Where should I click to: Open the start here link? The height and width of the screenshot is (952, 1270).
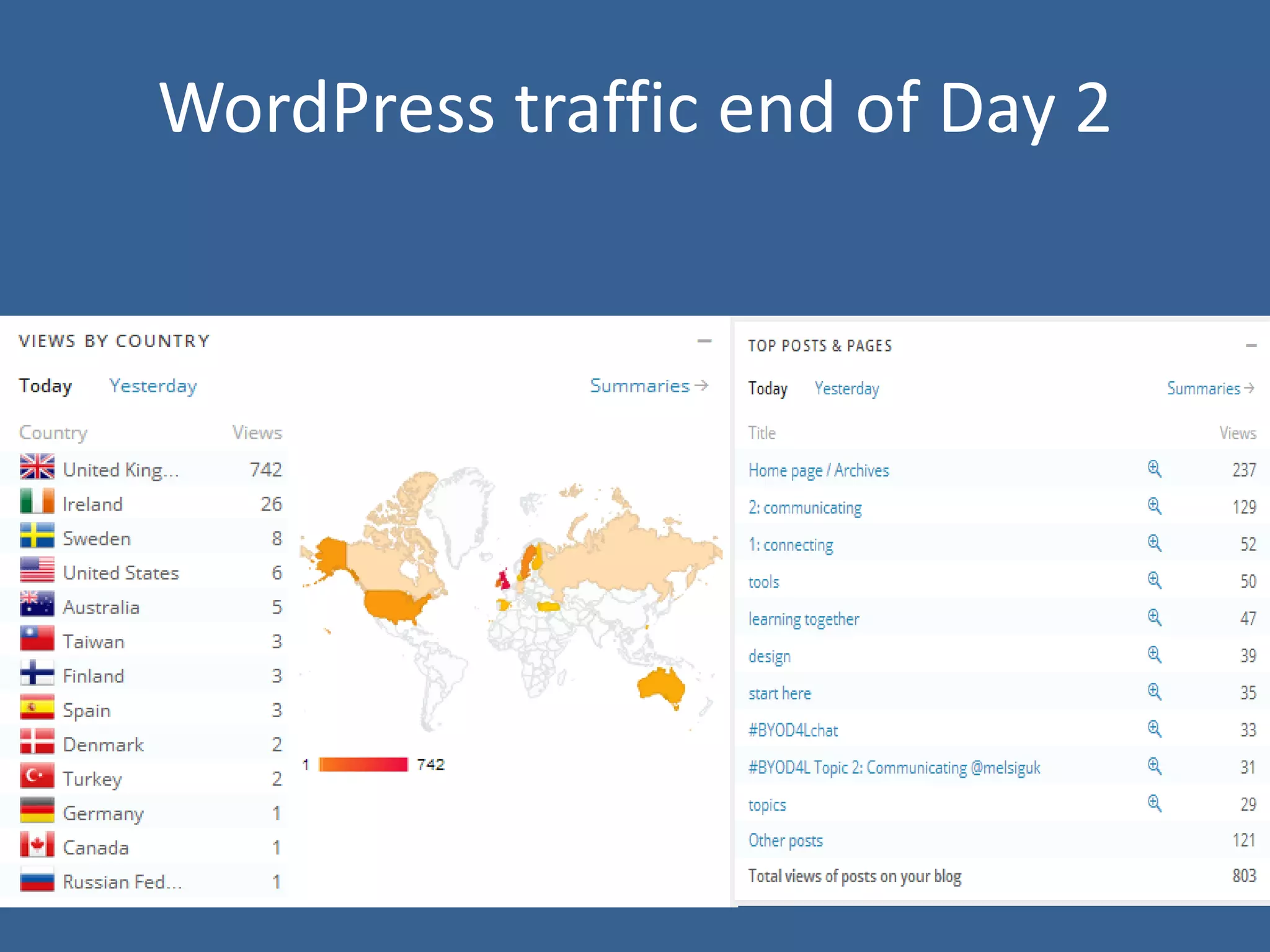point(779,694)
